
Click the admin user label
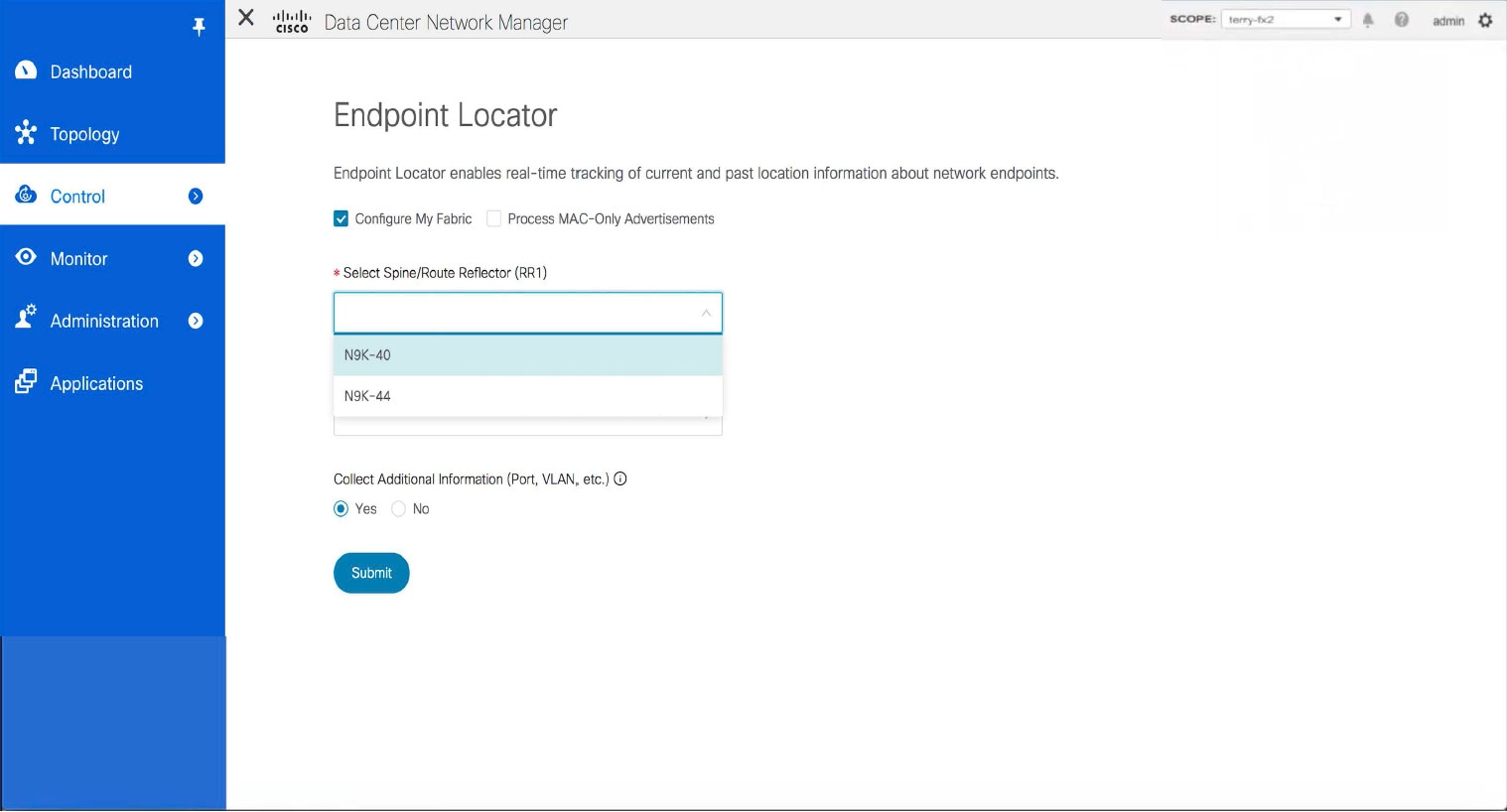click(x=1448, y=21)
